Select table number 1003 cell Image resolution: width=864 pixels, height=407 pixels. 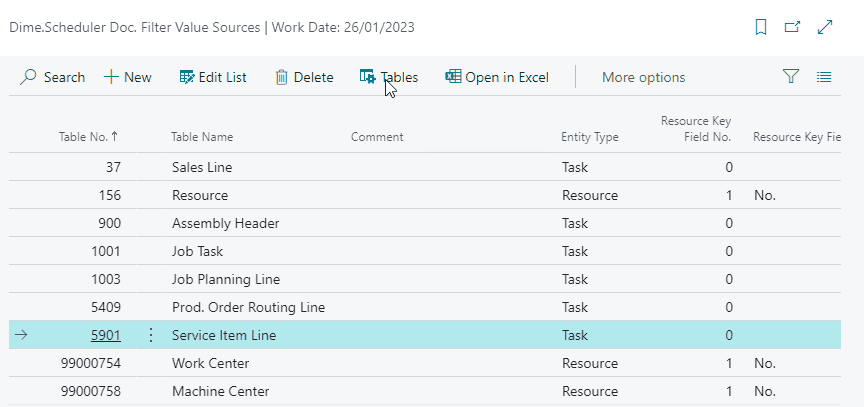click(106, 279)
